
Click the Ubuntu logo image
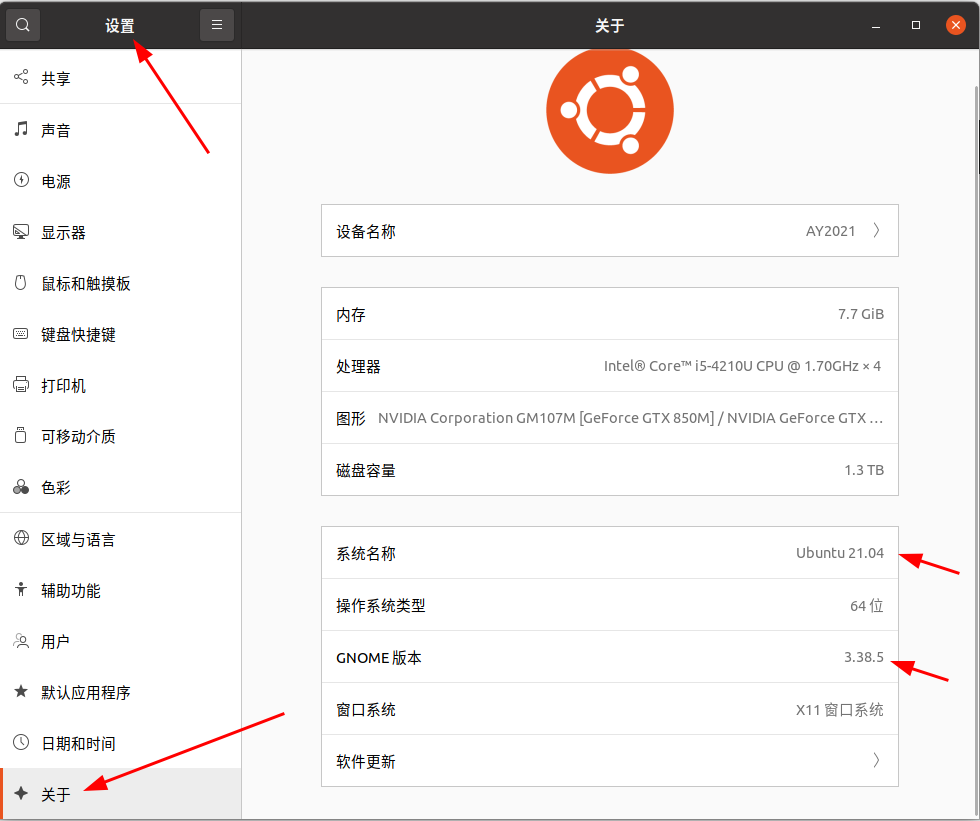click(609, 111)
